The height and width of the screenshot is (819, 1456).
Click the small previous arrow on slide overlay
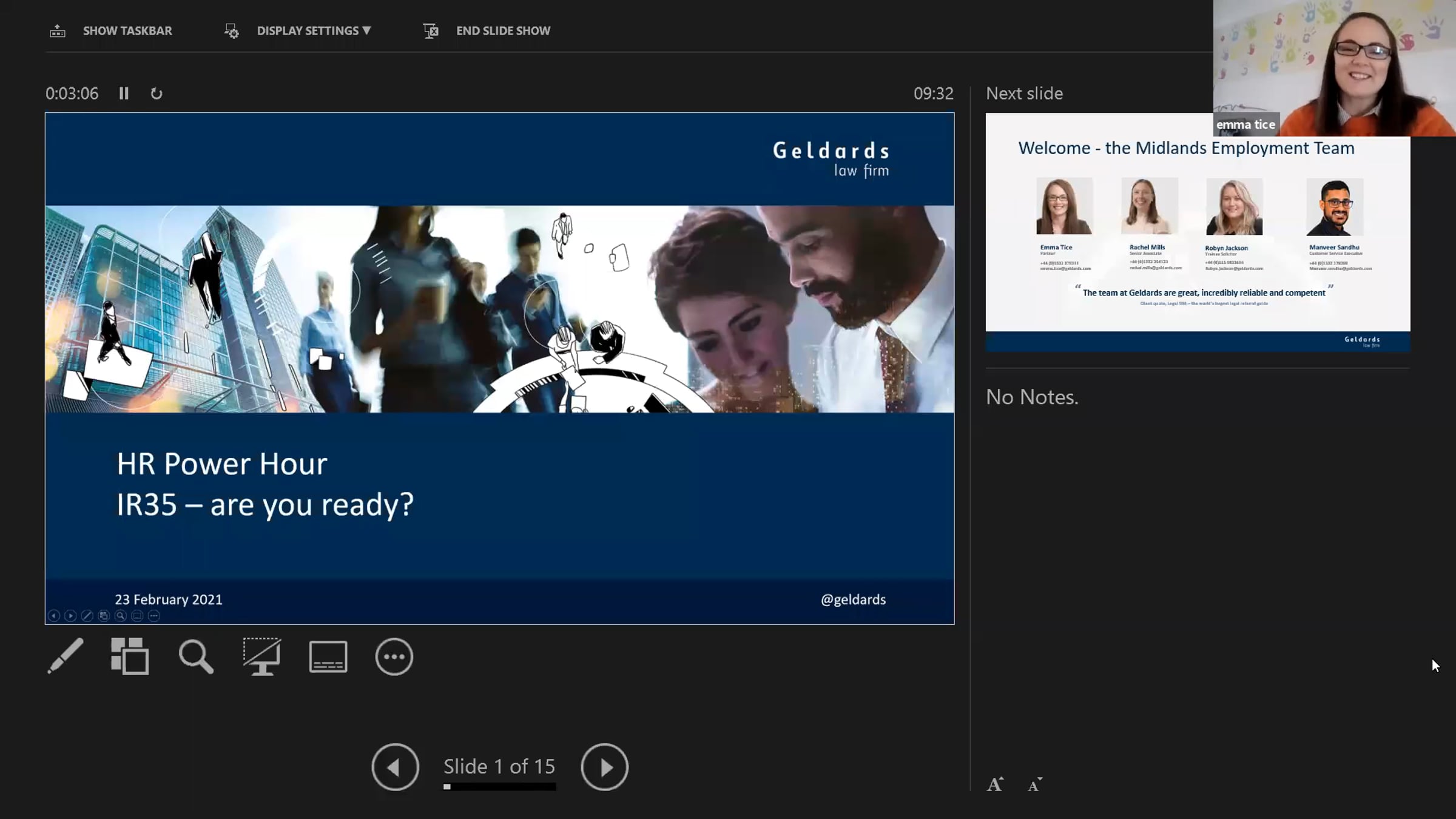(x=54, y=616)
